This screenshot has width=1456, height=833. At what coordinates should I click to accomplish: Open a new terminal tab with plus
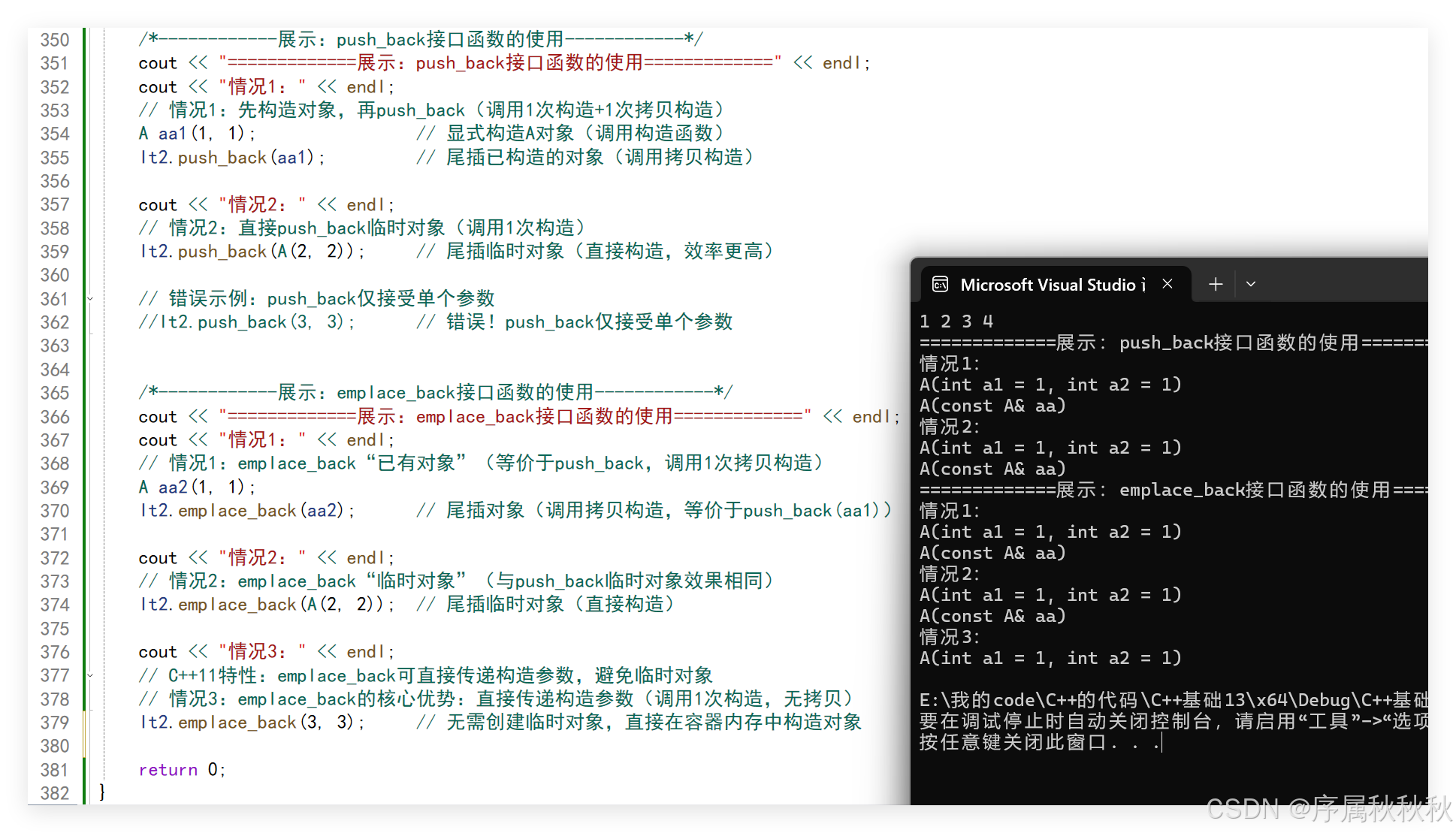[1216, 284]
